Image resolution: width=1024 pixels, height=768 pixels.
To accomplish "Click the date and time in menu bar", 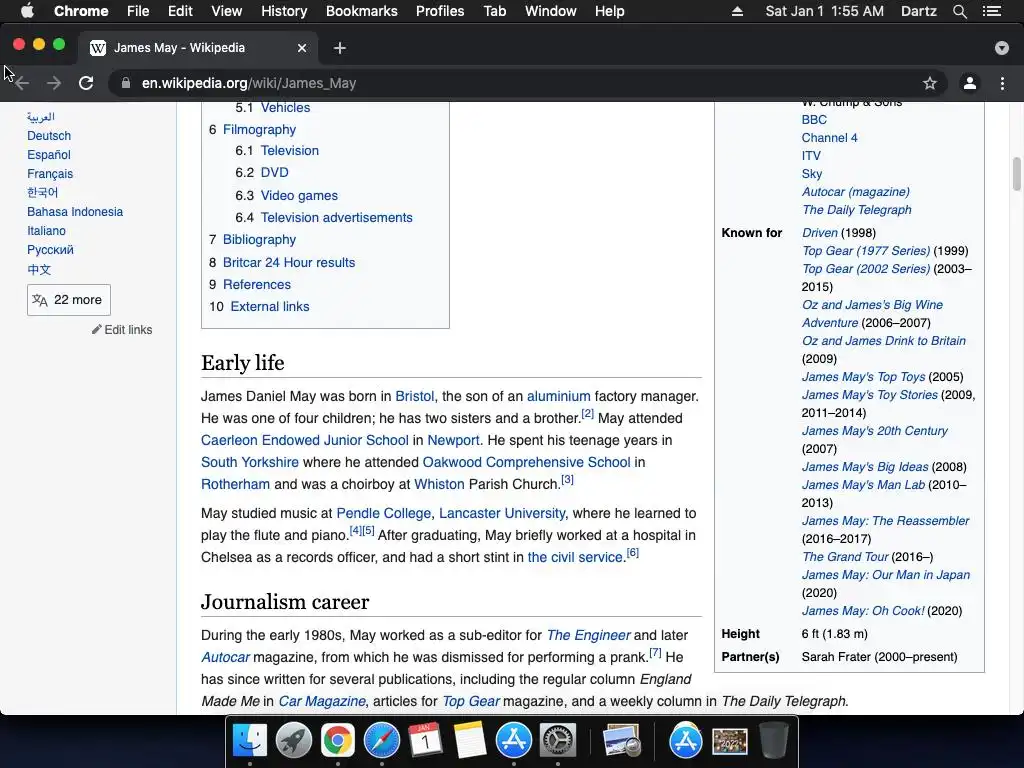I will pos(824,11).
